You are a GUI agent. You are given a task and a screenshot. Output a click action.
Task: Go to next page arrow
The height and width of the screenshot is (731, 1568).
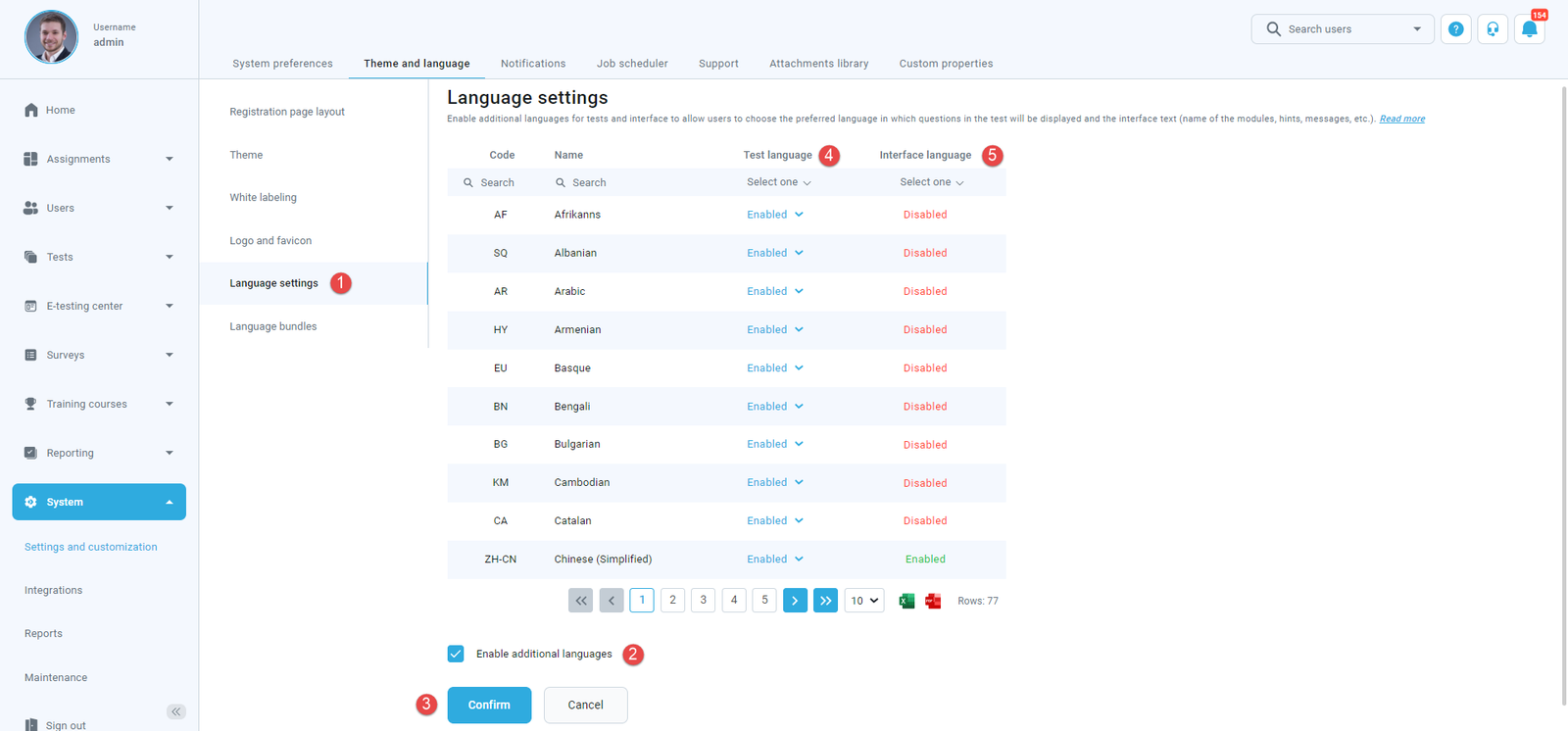[795, 601]
